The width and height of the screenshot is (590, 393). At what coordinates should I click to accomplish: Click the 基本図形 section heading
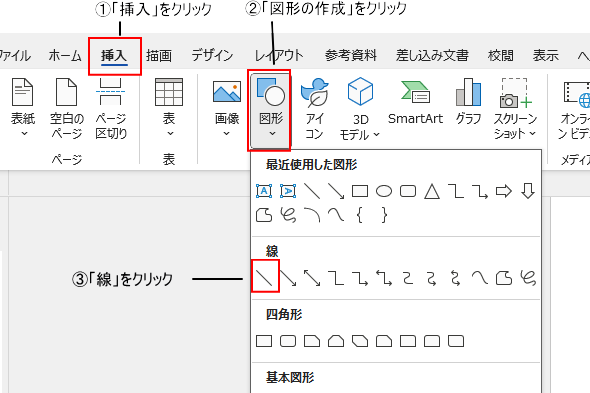tap(290, 378)
